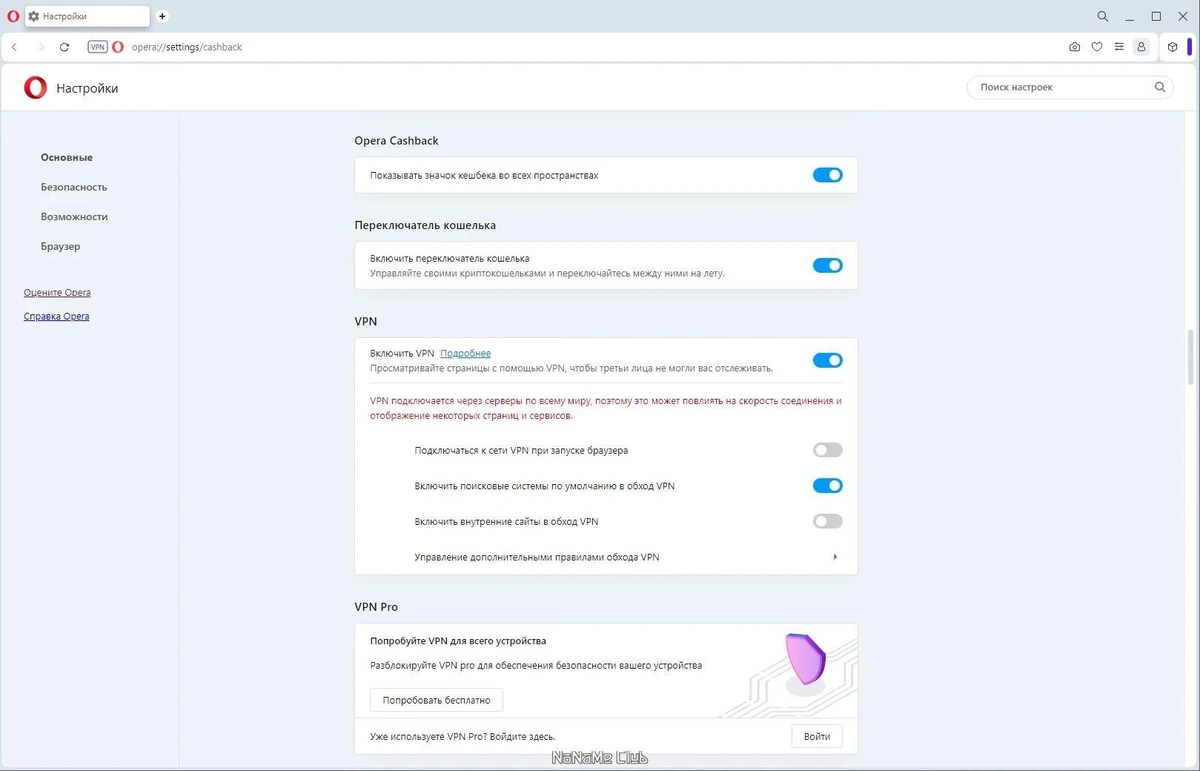
Task: Click the Opera Cashback section heading
Action: 397,141
